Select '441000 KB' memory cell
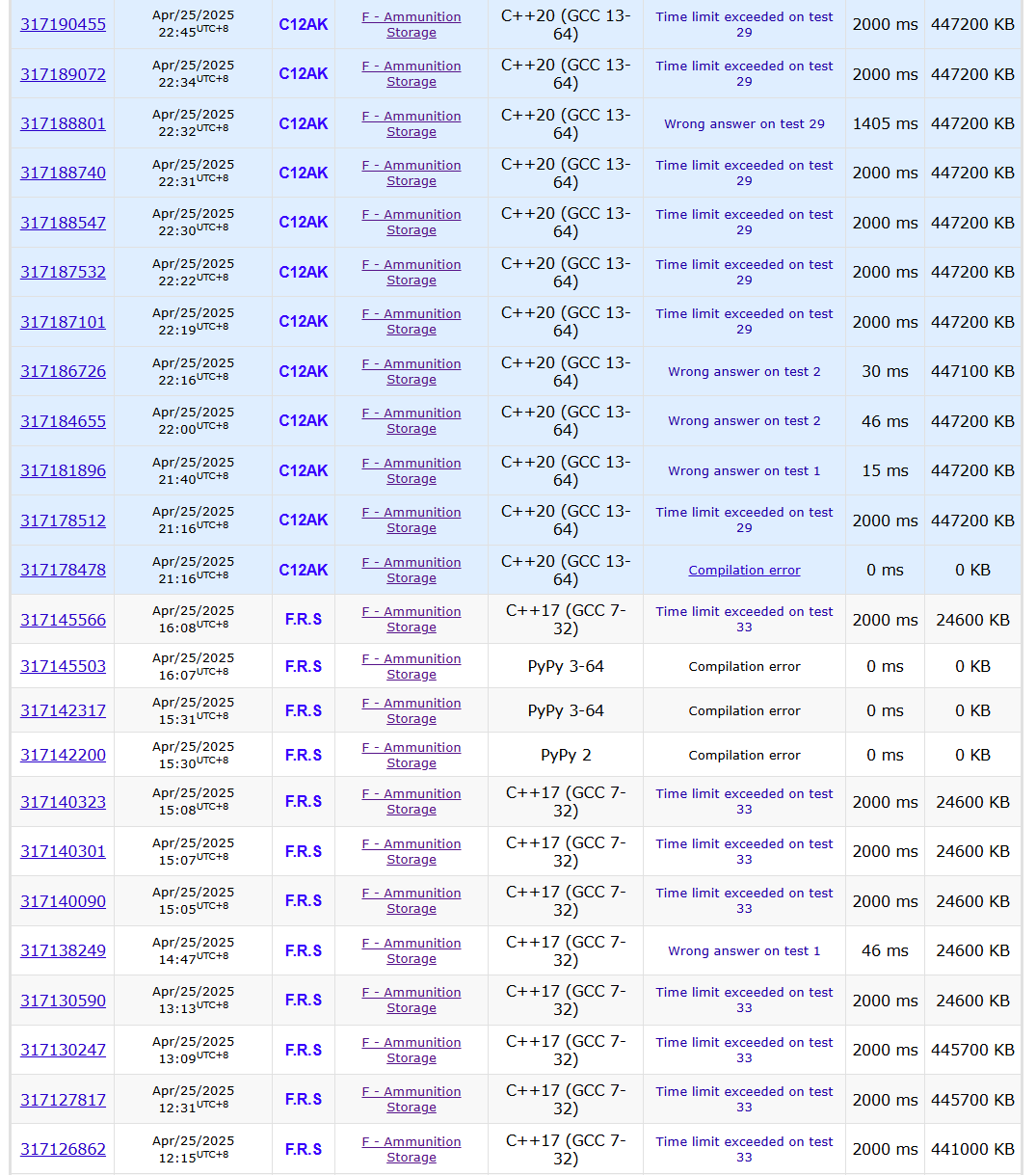The height and width of the screenshot is (1175, 1036). pos(972,1149)
